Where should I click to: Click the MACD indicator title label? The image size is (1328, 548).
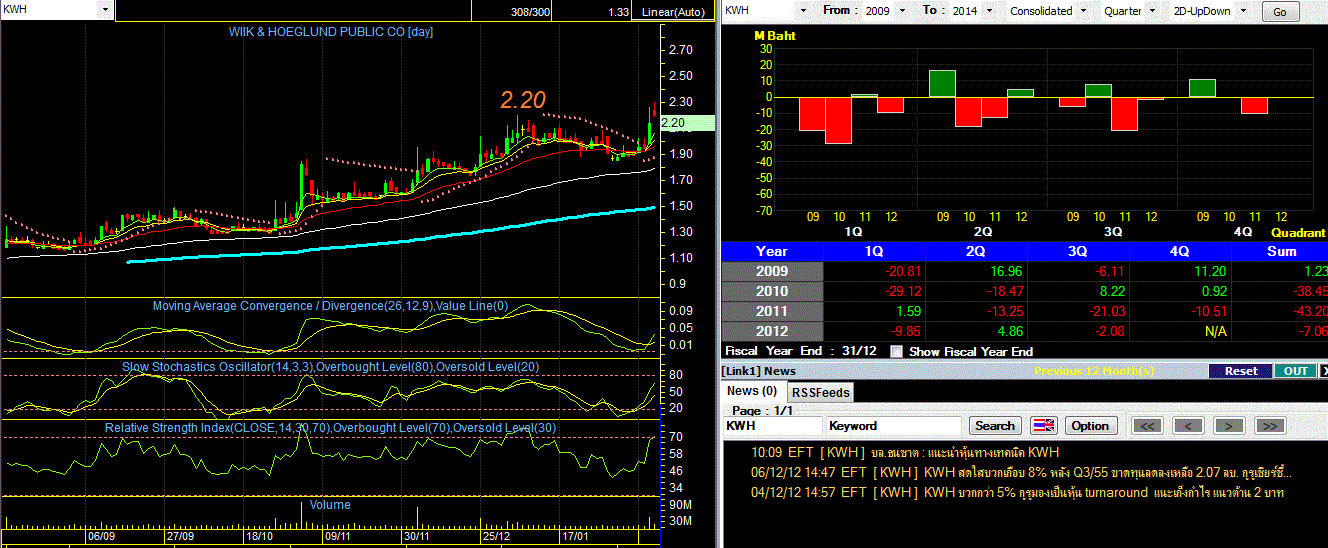click(x=330, y=306)
